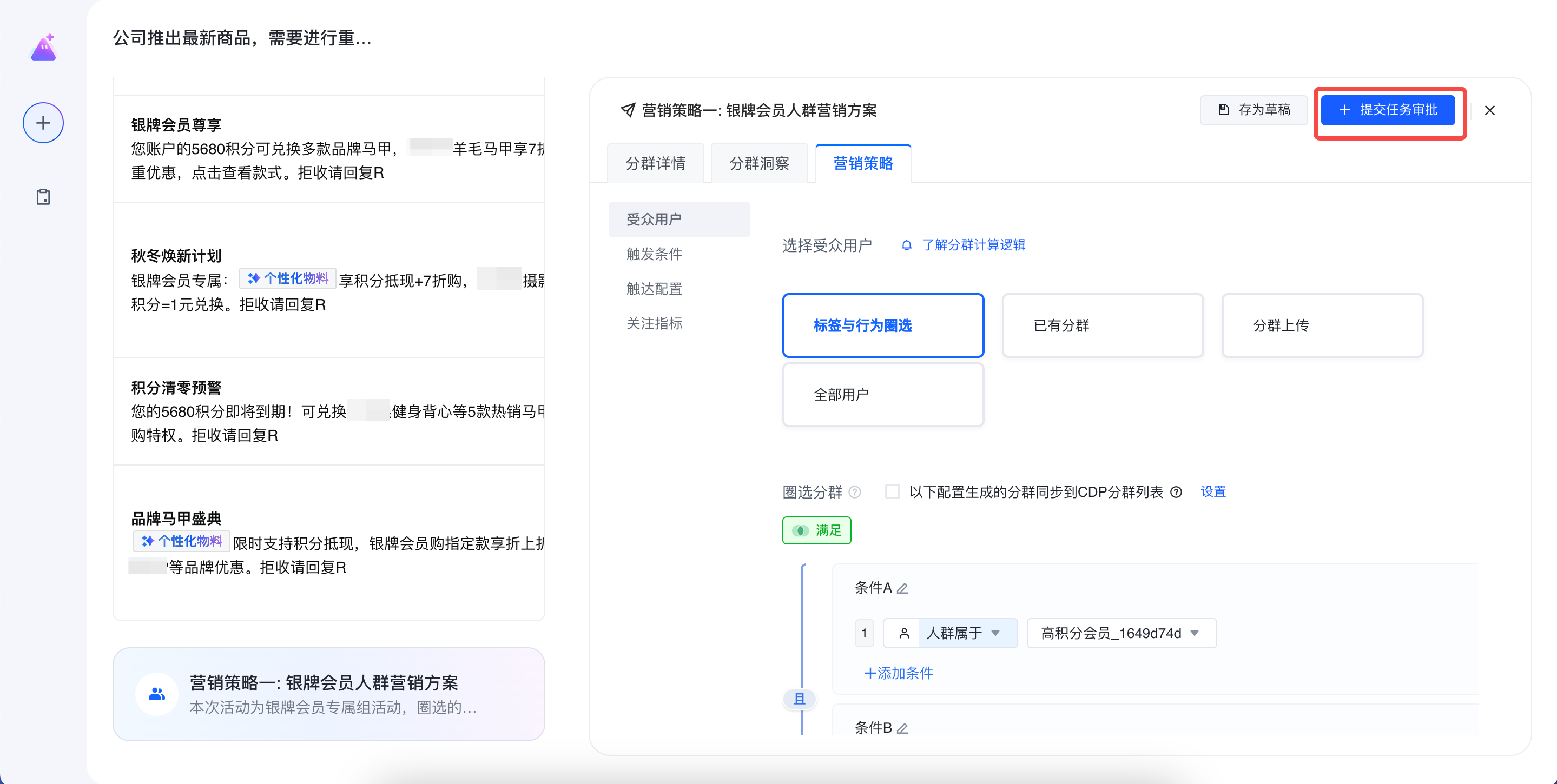Toggle the 满足 condition switch
The width and height of the screenshot is (1557, 784).
816,530
